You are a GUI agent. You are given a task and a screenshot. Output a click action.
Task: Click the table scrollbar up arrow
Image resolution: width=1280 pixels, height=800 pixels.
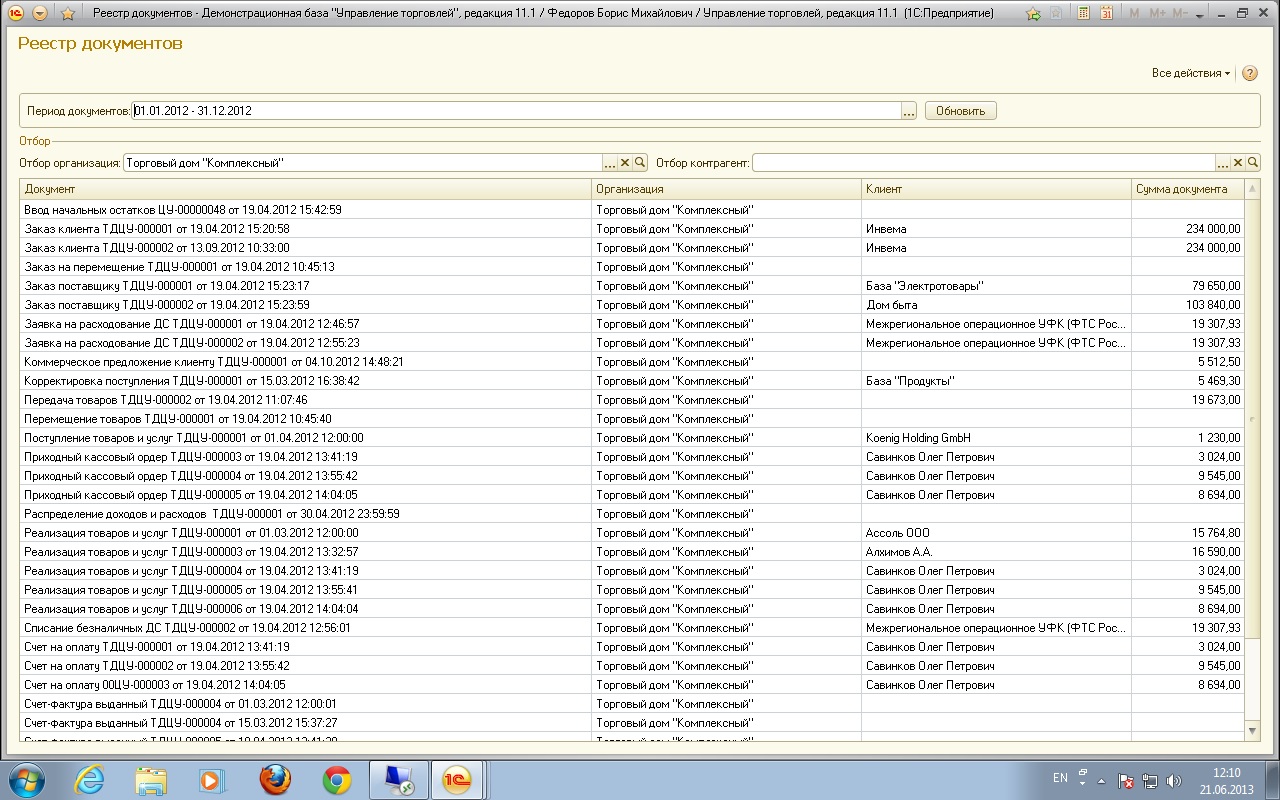1253,189
